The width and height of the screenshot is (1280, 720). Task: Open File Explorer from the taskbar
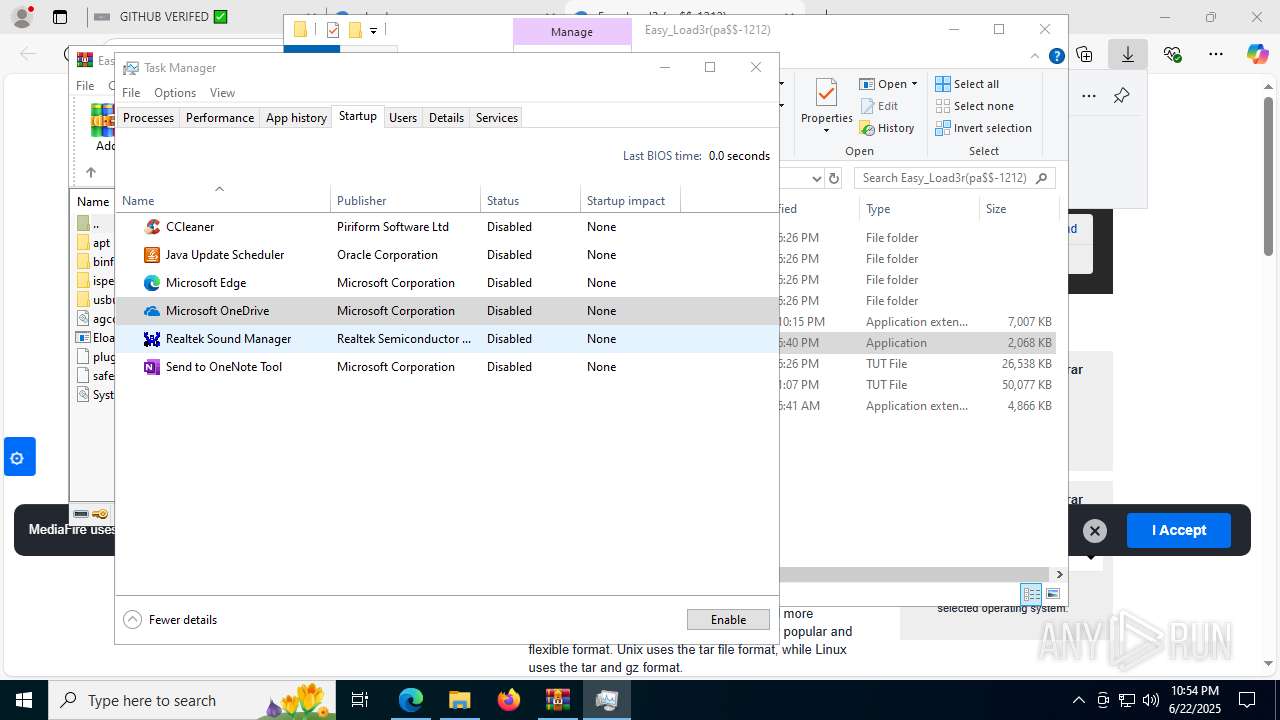click(459, 700)
